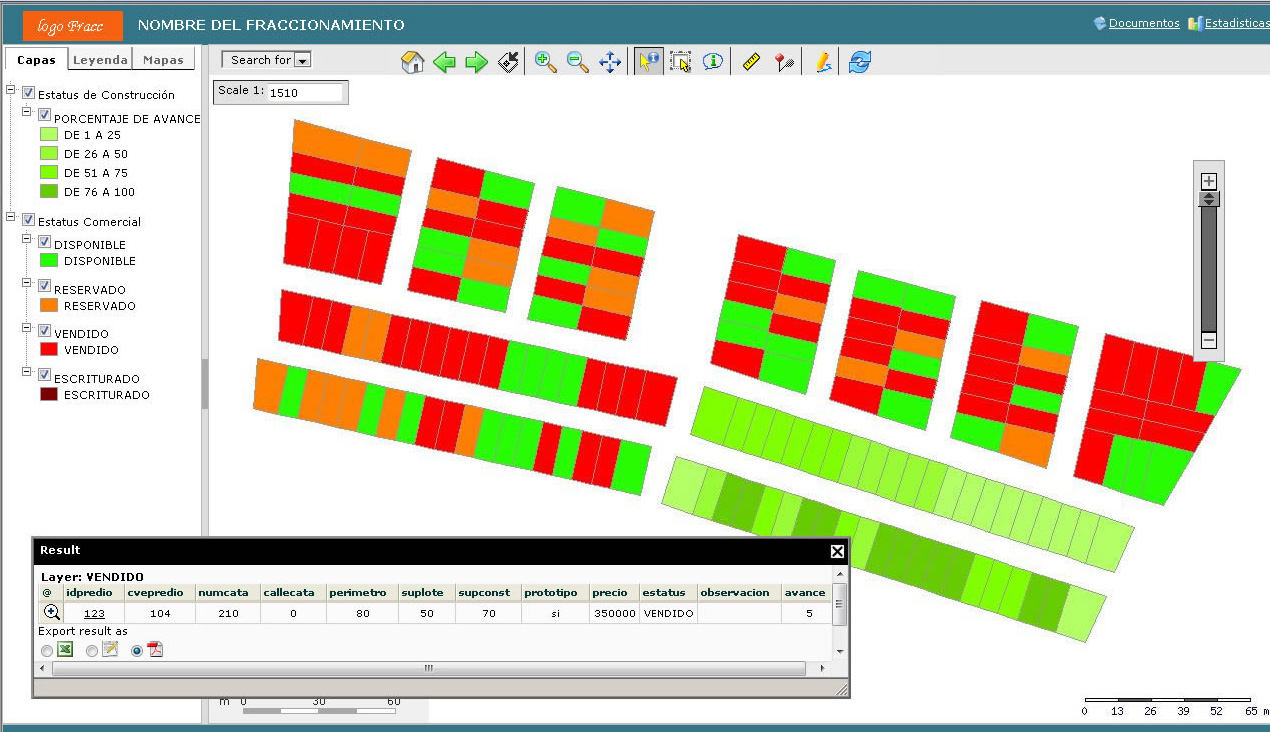Select the Zoom In magnifier tool
This screenshot has height=732, width=1270.
click(545, 62)
